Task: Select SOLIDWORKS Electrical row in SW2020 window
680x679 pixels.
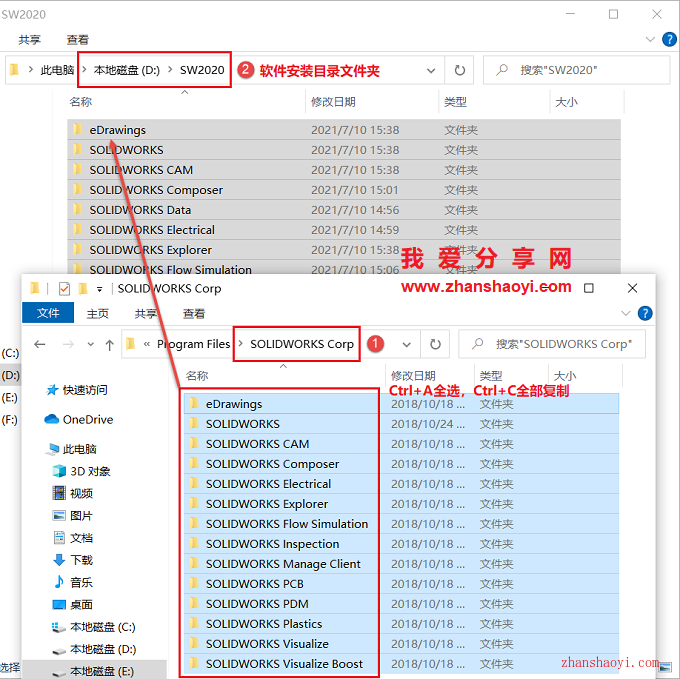Action: click(x=344, y=229)
